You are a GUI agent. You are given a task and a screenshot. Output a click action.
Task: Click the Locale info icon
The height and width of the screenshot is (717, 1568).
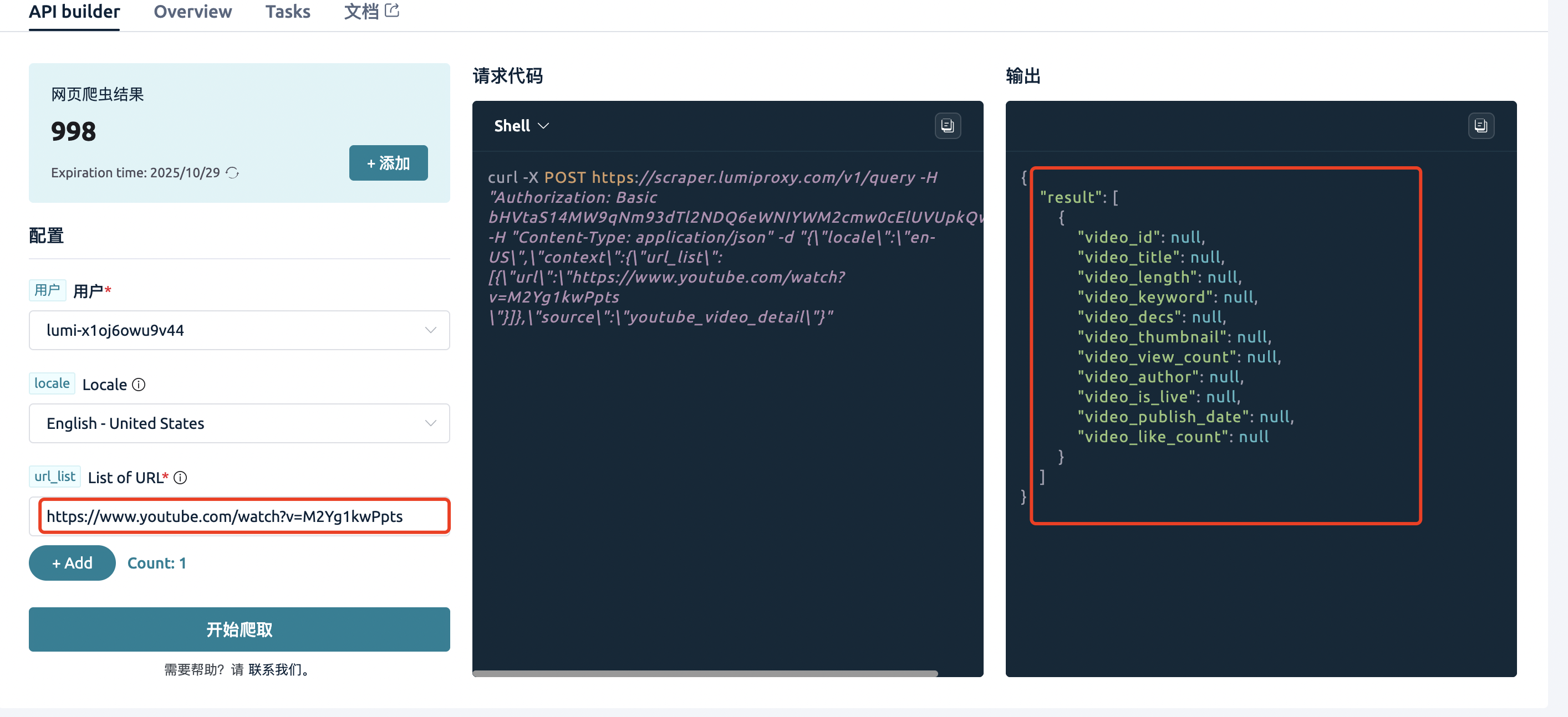tap(139, 385)
